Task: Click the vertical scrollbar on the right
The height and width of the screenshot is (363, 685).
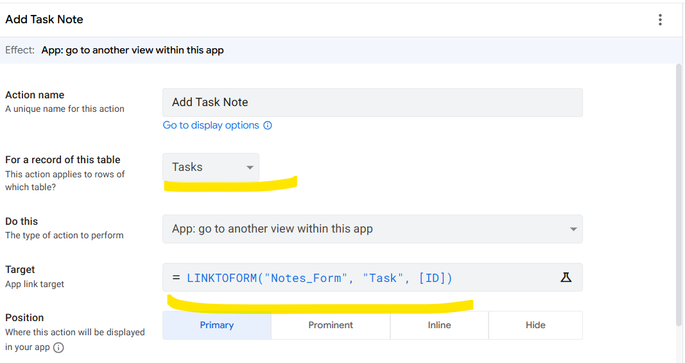Action: tap(678, 194)
